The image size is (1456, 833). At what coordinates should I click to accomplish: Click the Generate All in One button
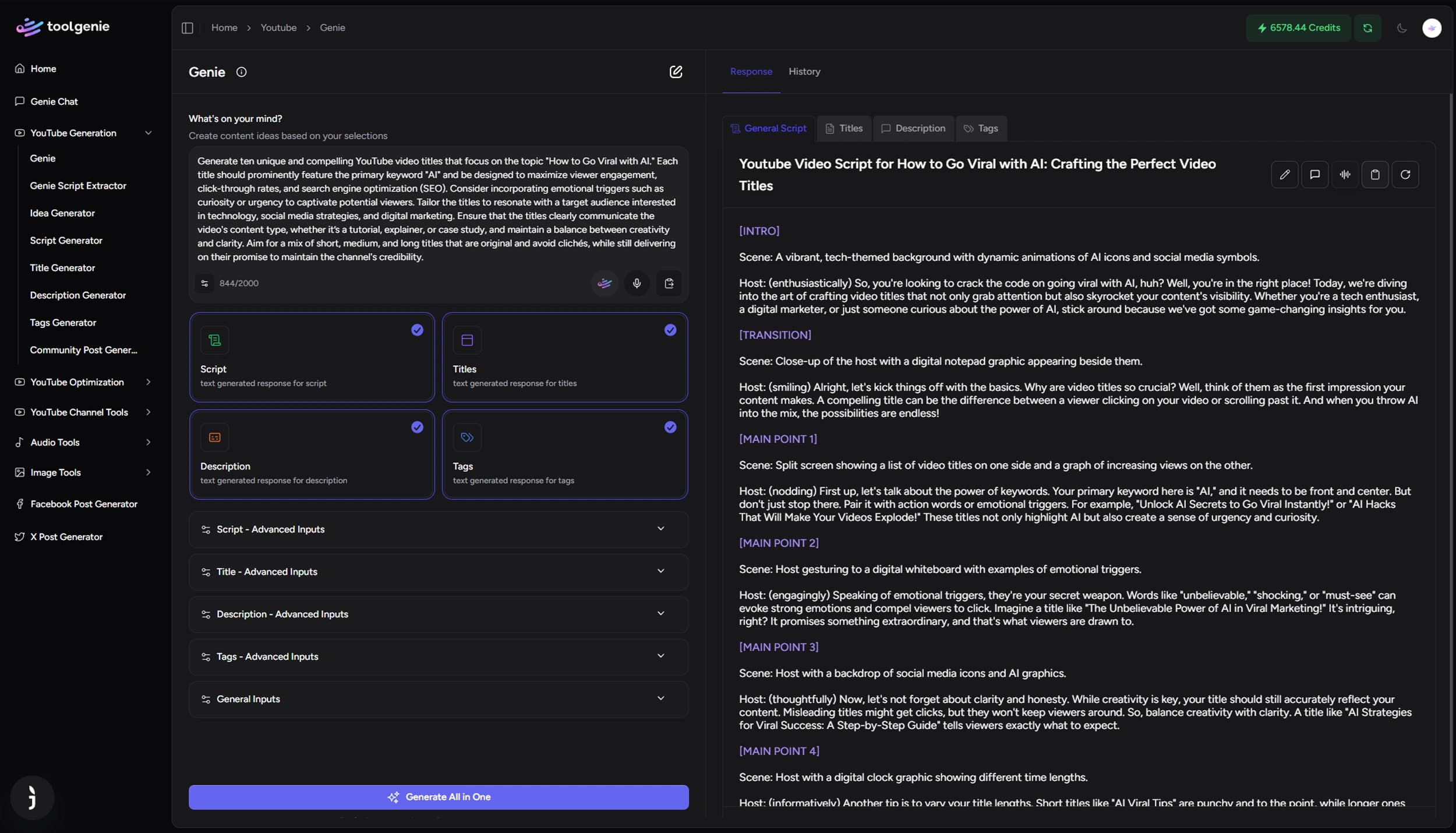pos(438,797)
